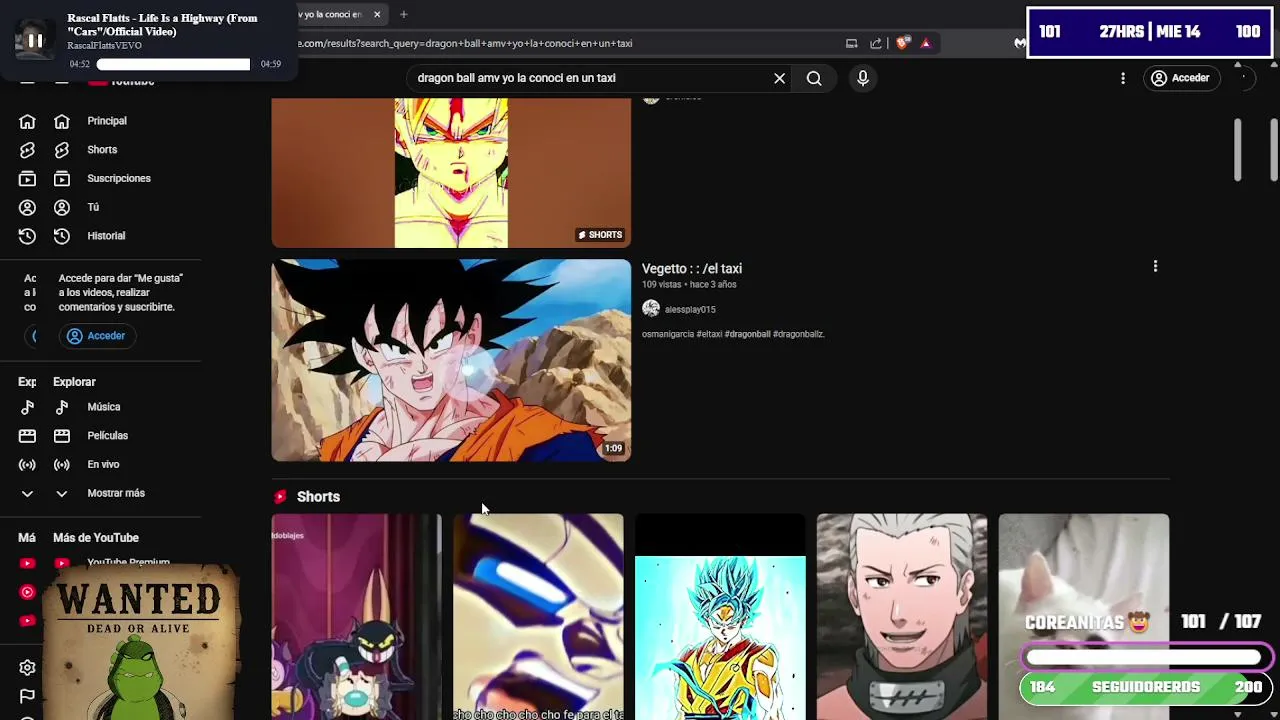Screen dimensions: 1280x720
Task: Click the Vegetto : : /el taxi title
Action: (x=692, y=269)
